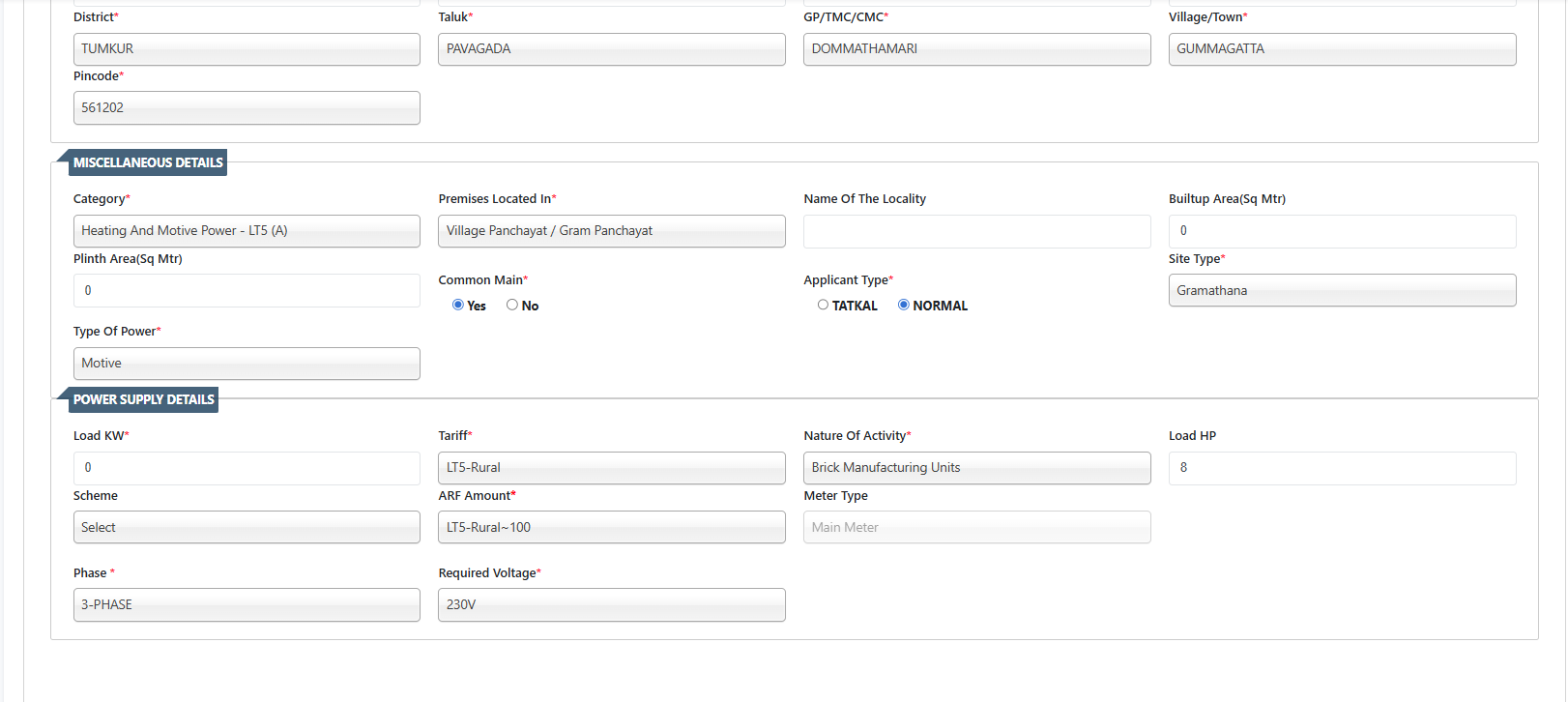Select No for Common Main

point(512,305)
